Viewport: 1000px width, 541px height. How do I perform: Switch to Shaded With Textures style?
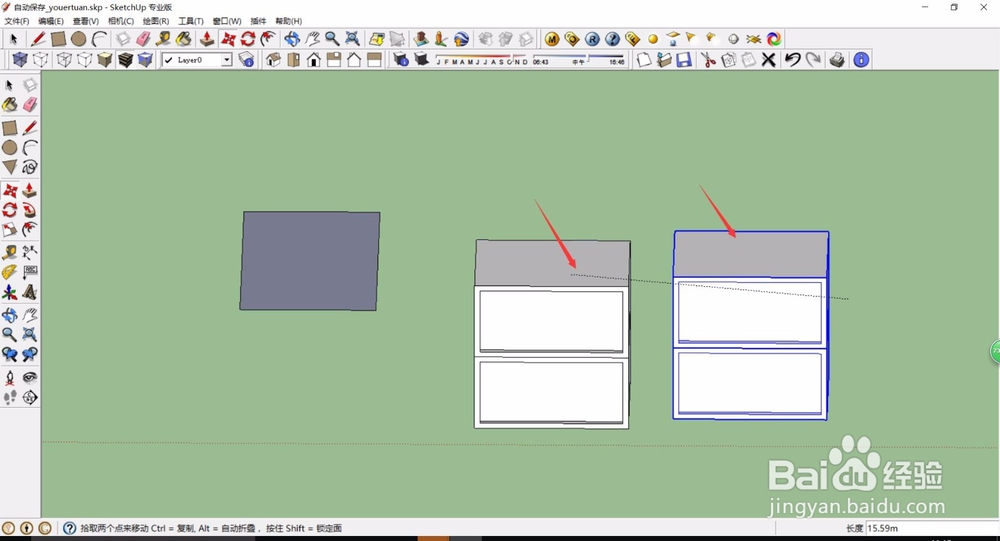click(x=125, y=60)
